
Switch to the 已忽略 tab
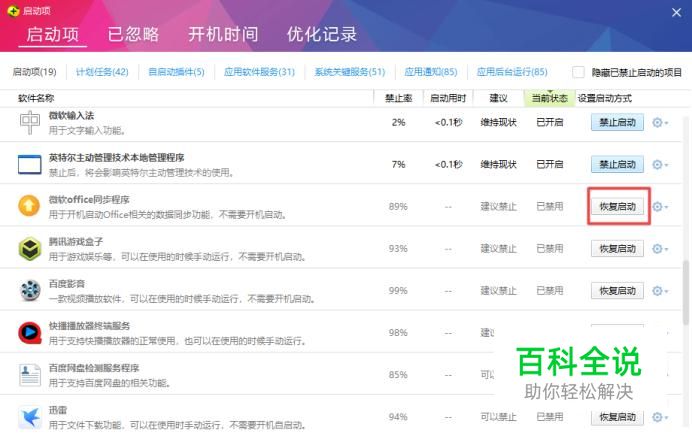coord(133,34)
